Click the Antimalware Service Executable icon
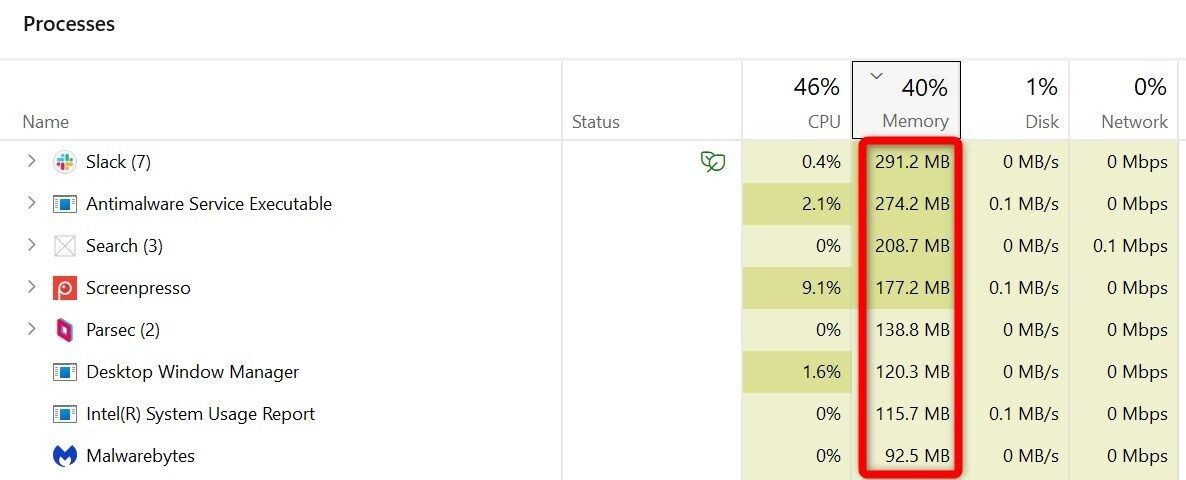Image resolution: width=1186 pixels, height=480 pixels. click(65, 204)
